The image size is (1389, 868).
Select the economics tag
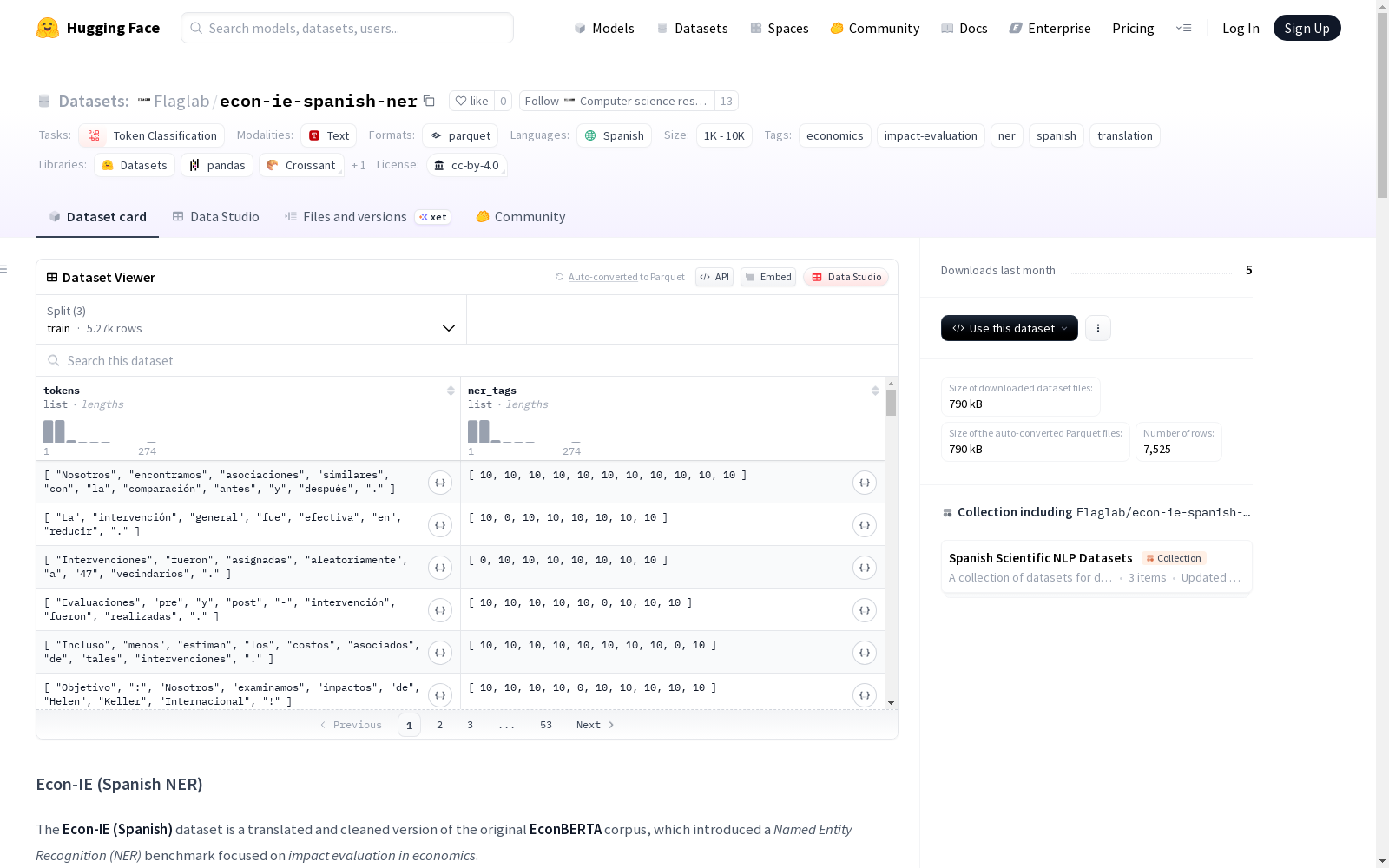[x=835, y=135]
